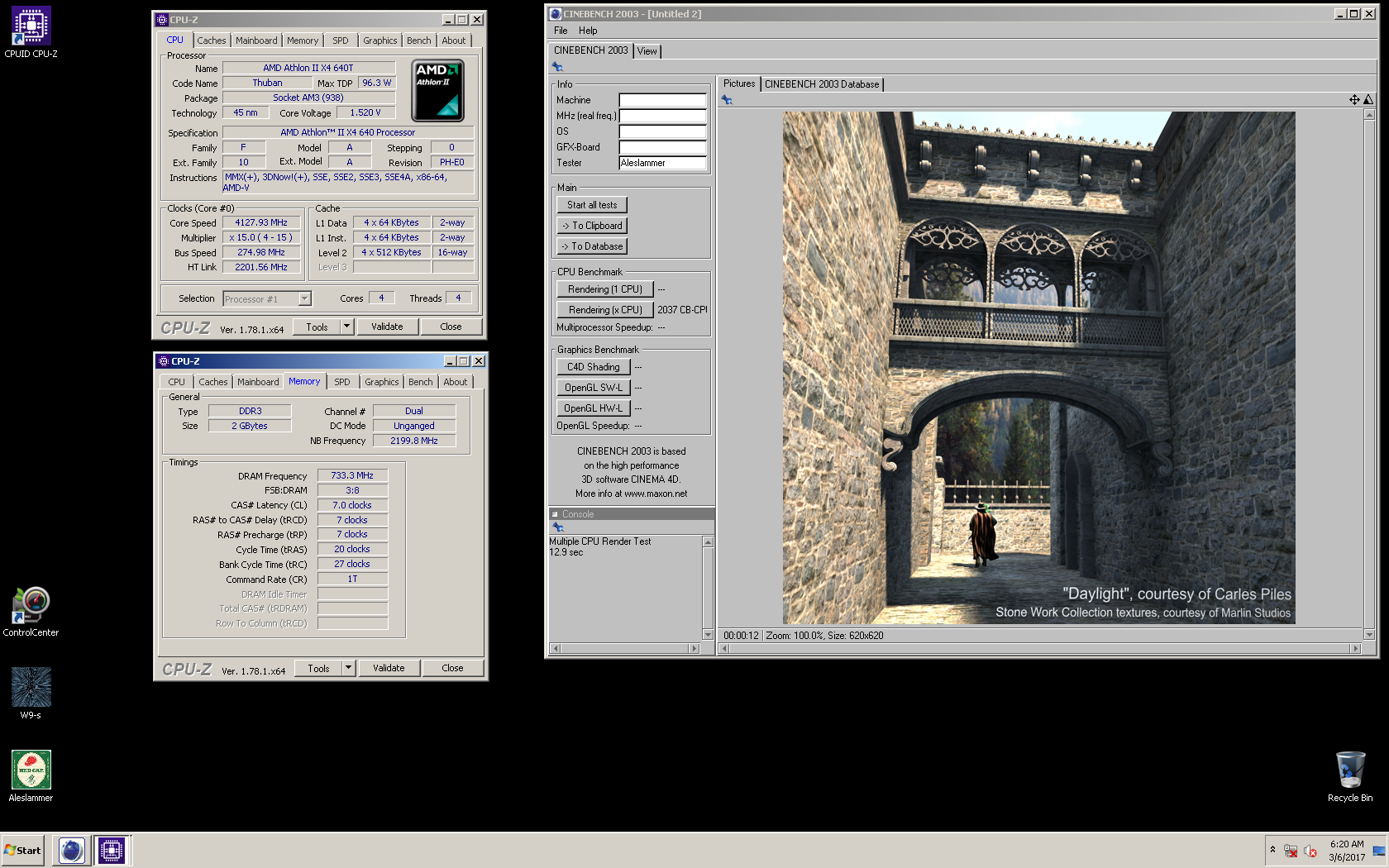This screenshot has width=1389, height=868.
Task: Run the C4D Shading benchmark
Action: [594, 367]
